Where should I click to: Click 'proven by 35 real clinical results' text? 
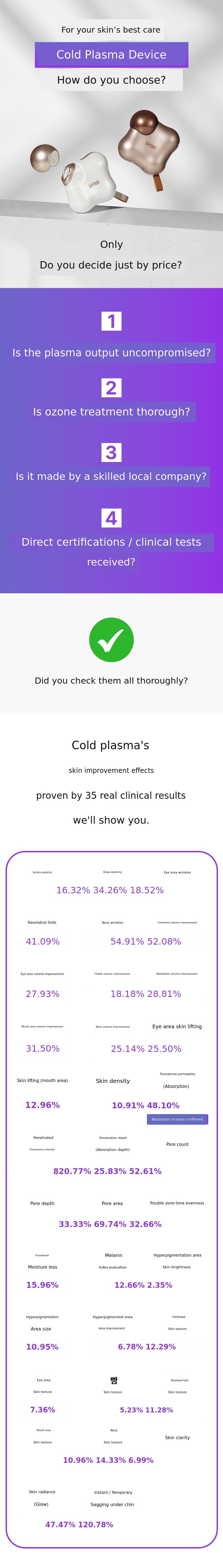111,795
